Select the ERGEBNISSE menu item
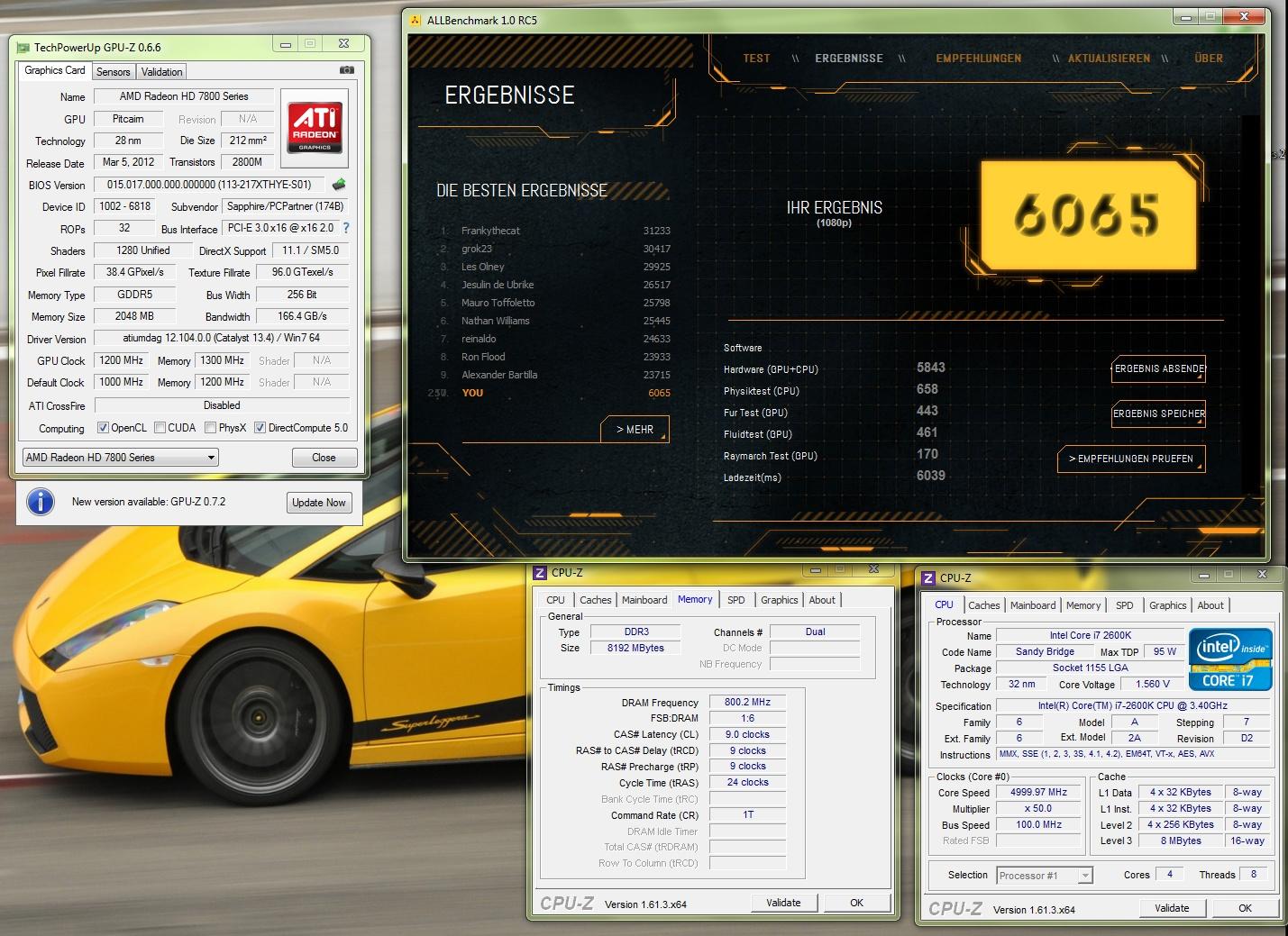The image size is (1288, 936). tap(849, 58)
